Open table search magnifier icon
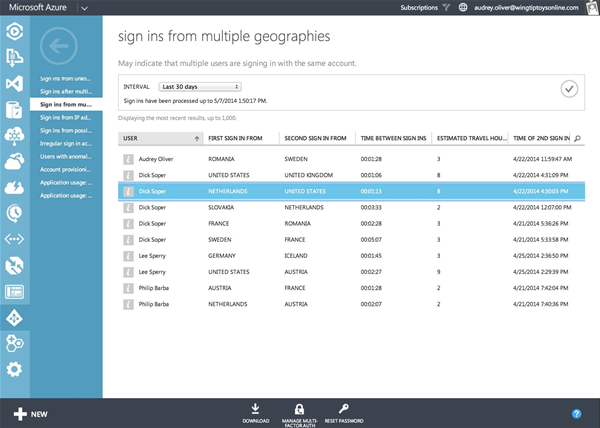This screenshot has height=428, width=600. tap(577, 138)
